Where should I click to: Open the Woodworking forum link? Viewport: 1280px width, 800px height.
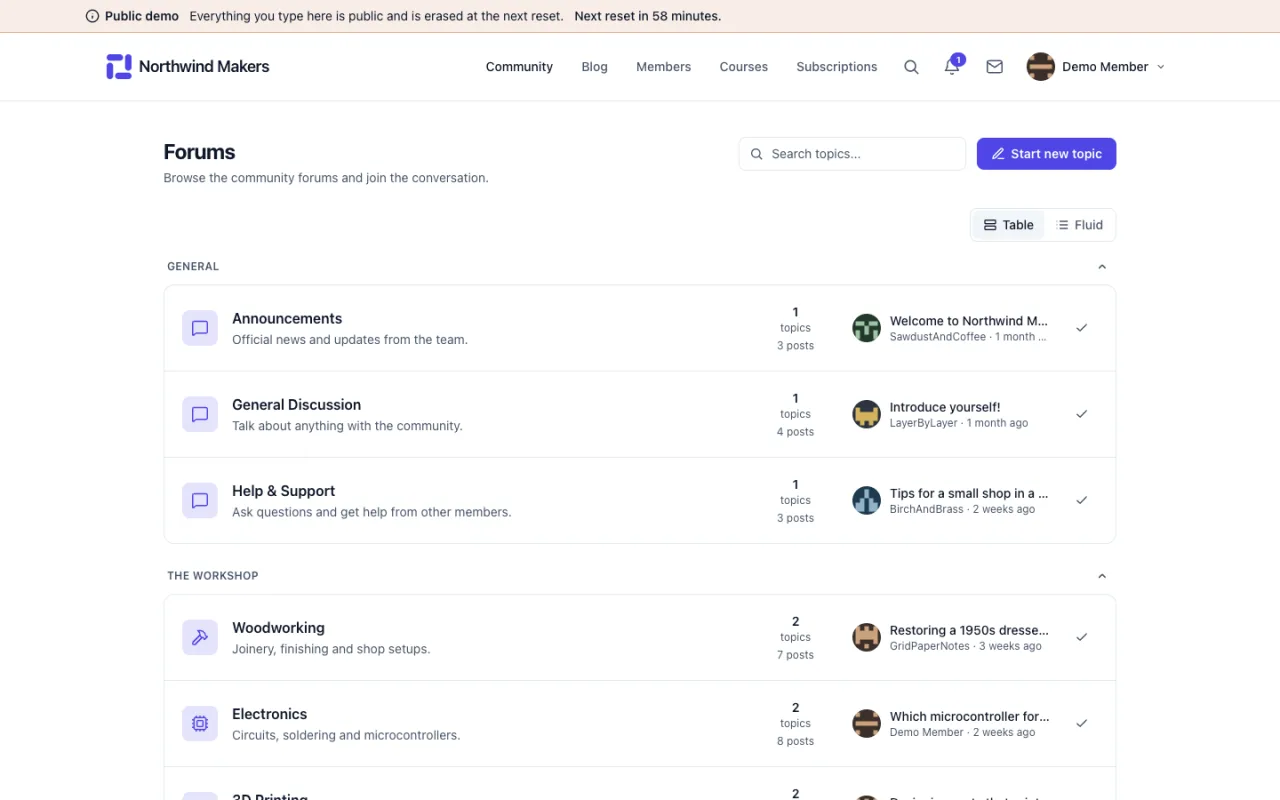point(278,628)
